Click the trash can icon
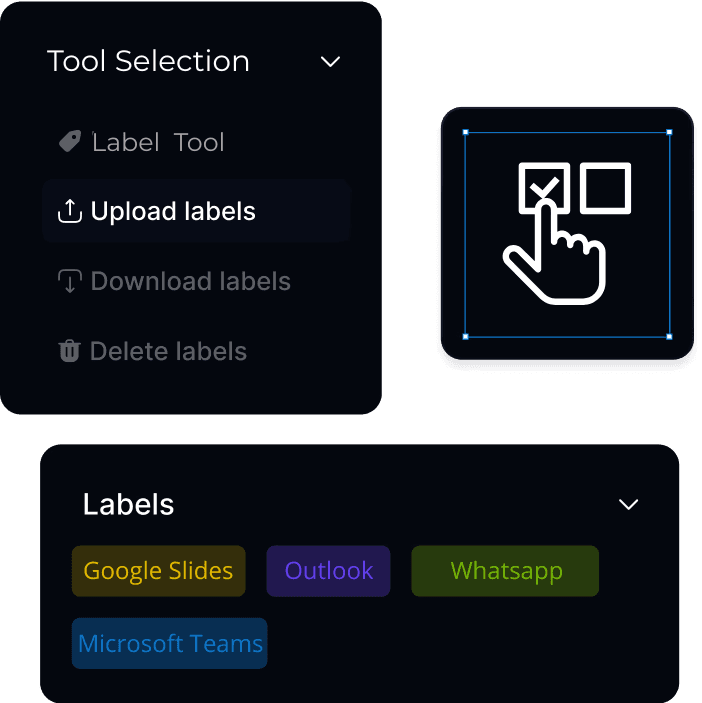The height and width of the screenshot is (703, 702). [70, 351]
